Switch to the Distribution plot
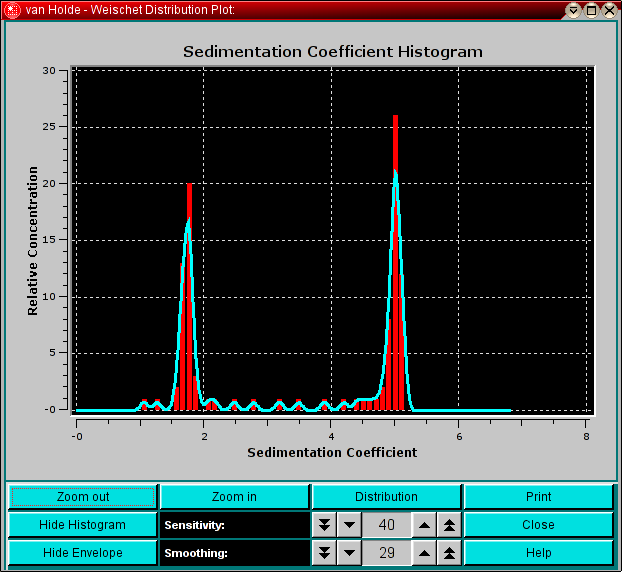Viewport: 622px width, 572px height. (x=386, y=497)
